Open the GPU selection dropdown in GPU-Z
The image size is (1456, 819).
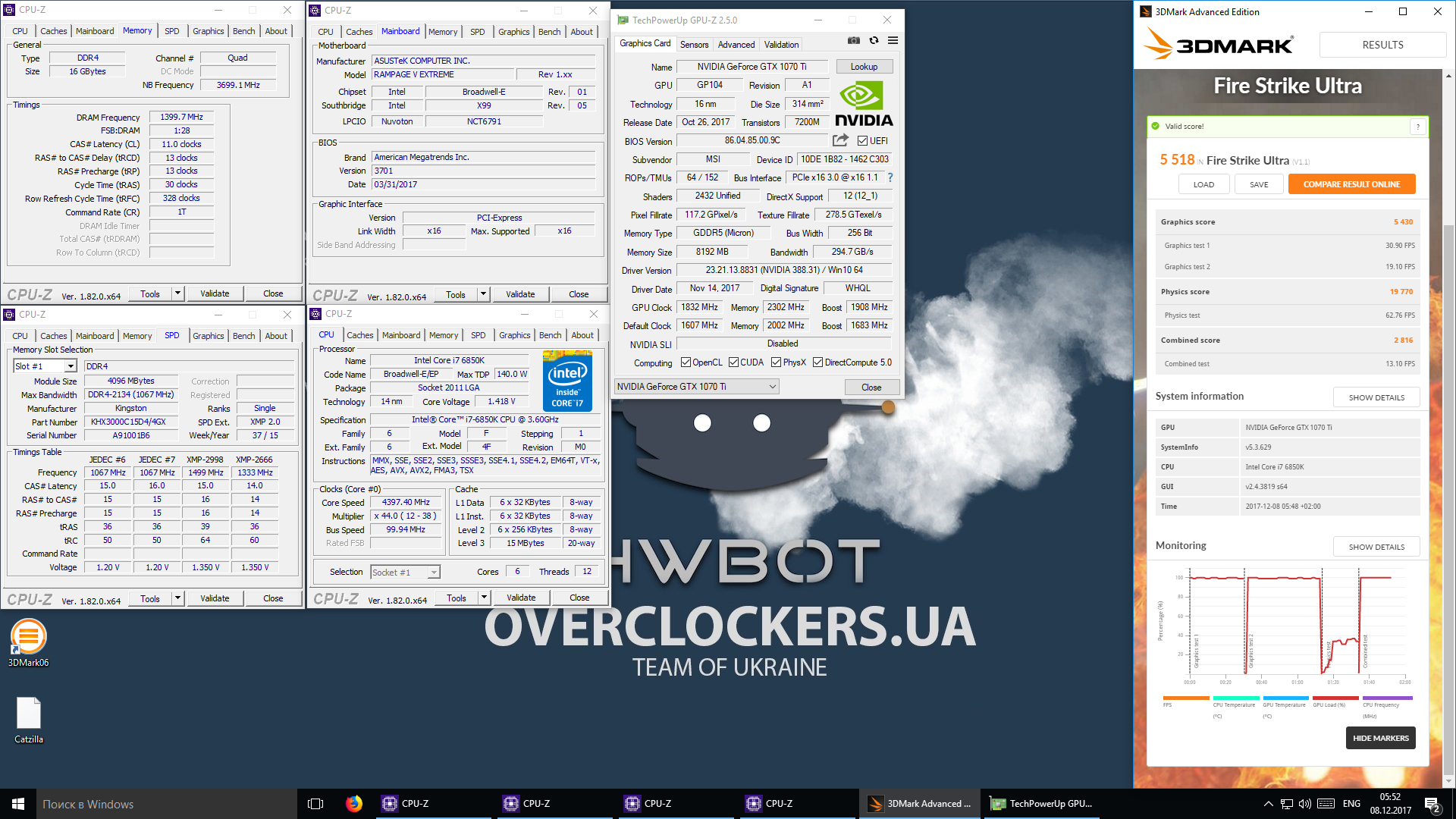[696, 387]
